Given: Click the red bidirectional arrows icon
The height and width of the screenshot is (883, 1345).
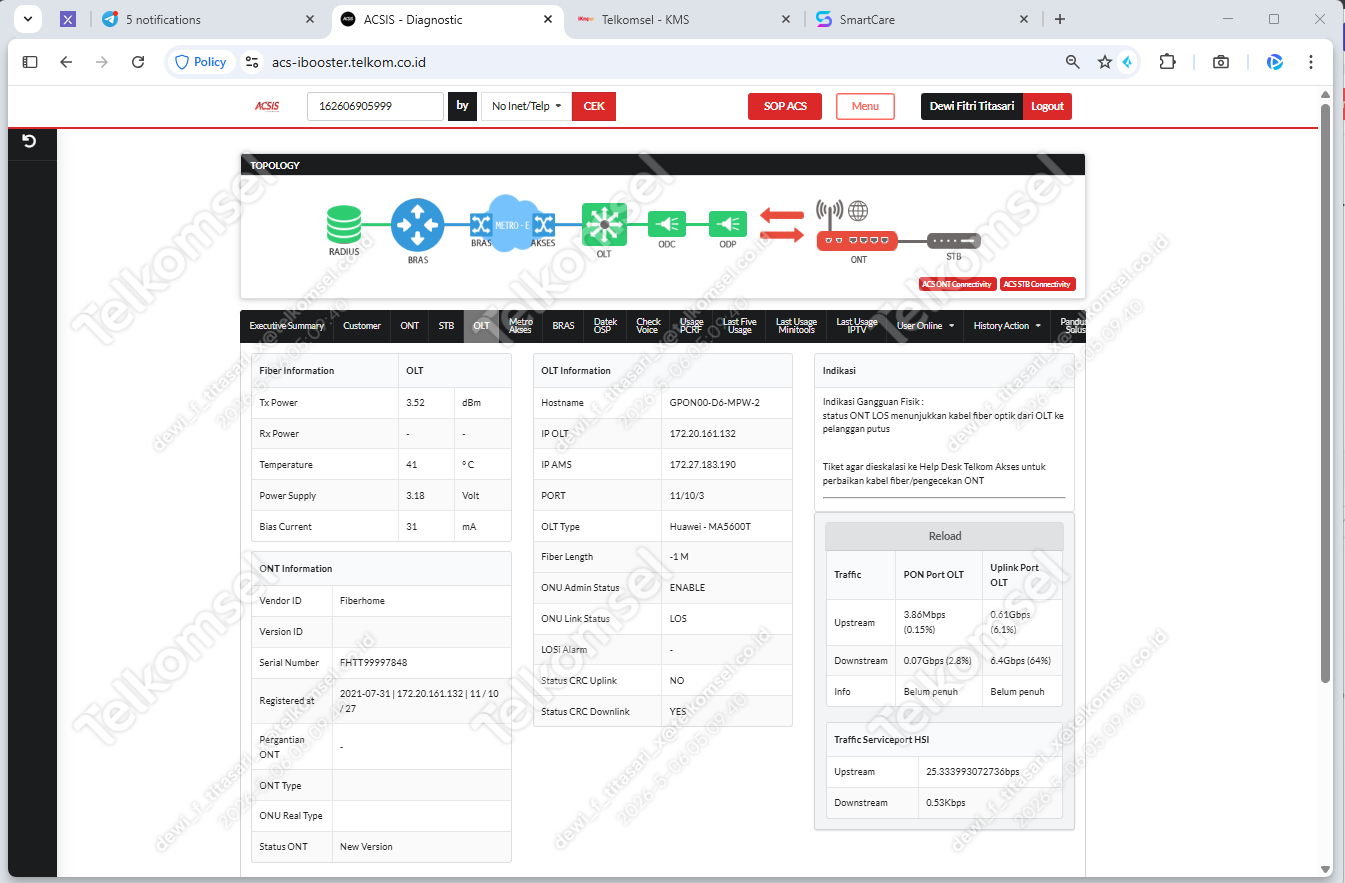Looking at the screenshot, I should (x=781, y=224).
